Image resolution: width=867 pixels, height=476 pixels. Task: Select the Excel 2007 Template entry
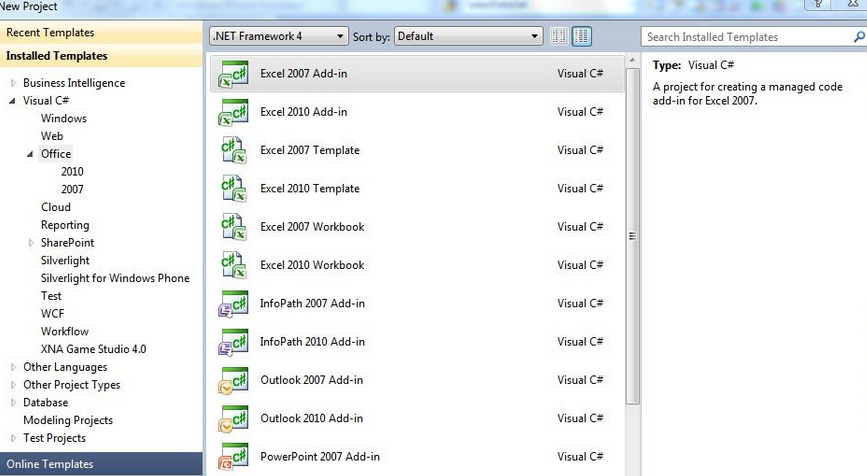[417, 150]
